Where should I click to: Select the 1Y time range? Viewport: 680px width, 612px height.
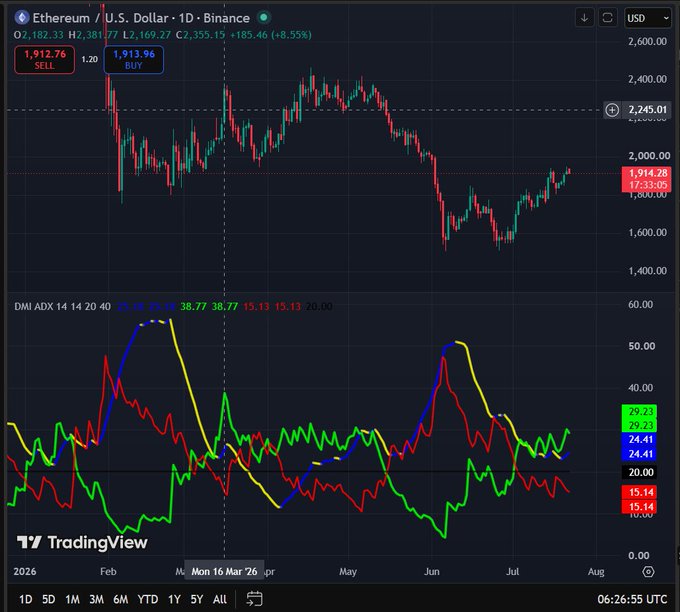pos(174,599)
